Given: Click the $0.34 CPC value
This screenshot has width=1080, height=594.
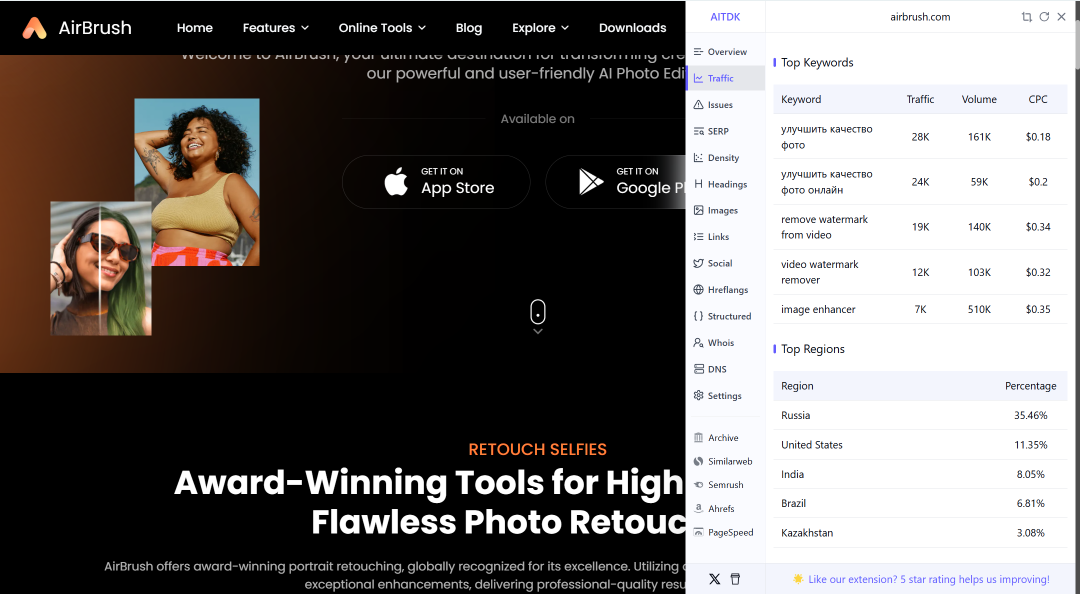Looking at the screenshot, I should point(1038,227).
